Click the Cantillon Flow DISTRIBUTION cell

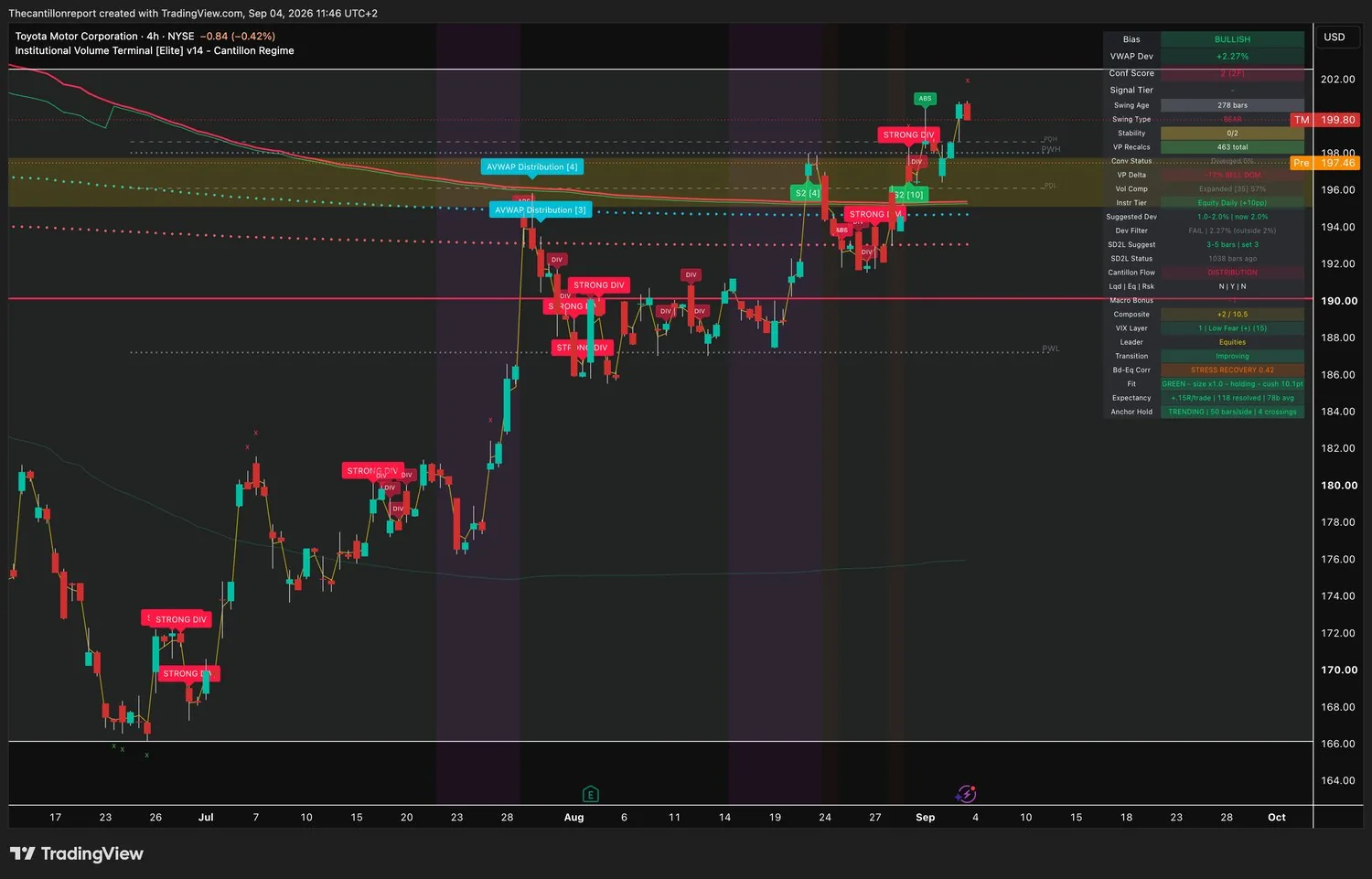pyautogui.click(x=1232, y=273)
